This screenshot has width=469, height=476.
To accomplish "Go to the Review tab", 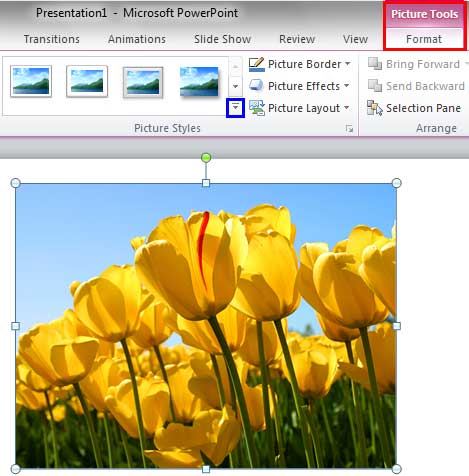I will coord(297,39).
